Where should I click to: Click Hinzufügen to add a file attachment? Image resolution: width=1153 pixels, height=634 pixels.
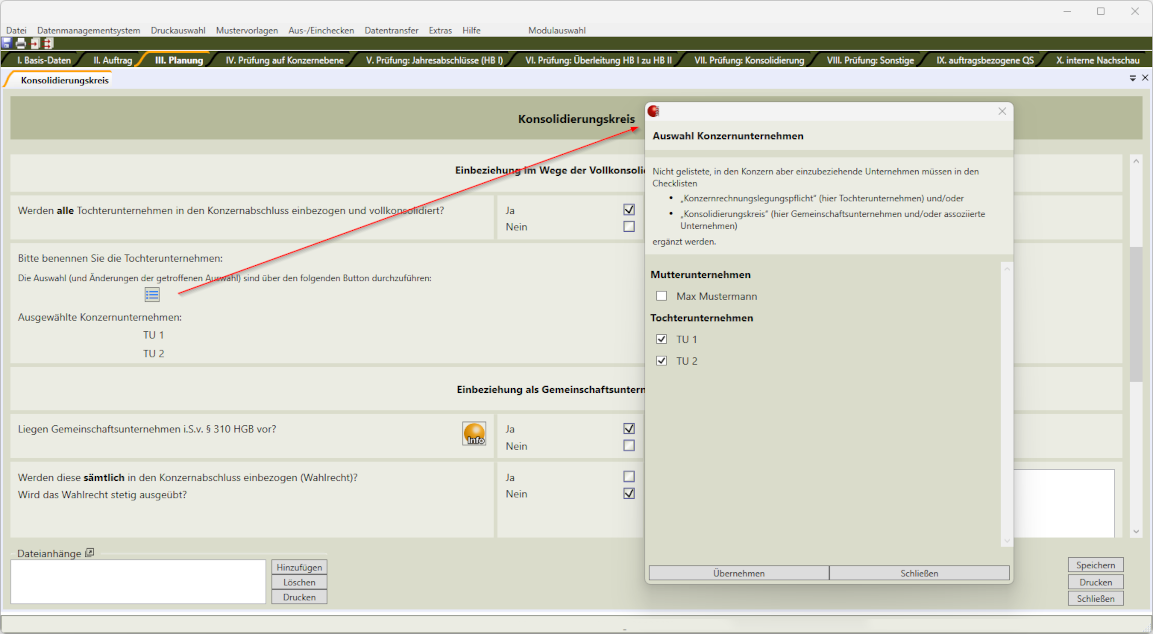tap(299, 567)
